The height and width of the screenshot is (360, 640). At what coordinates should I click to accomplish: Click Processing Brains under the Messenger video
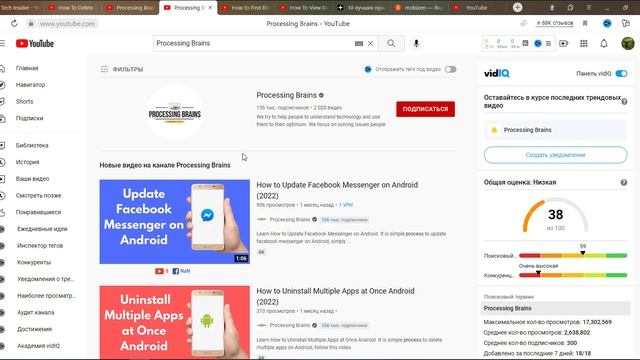[x=290, y=220]
